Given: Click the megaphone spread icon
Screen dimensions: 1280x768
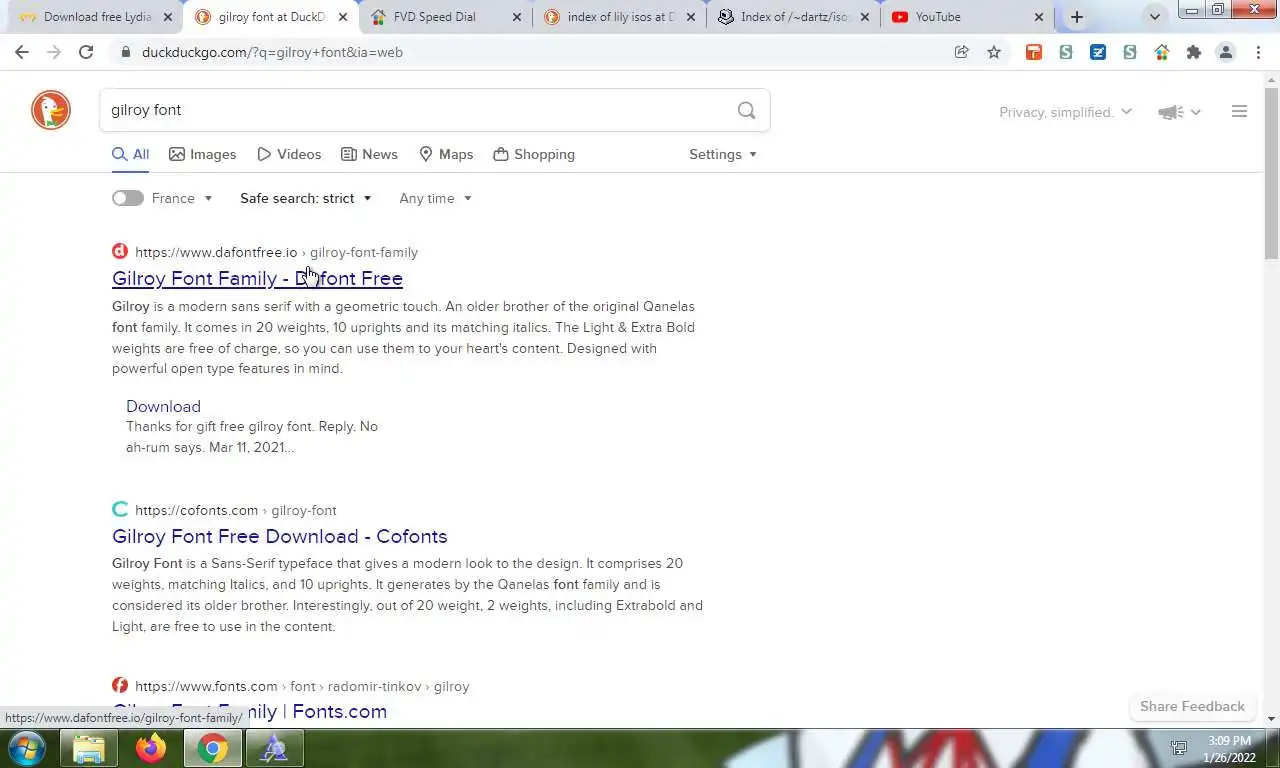Looking at the screenshot, I should [1171, 112].
